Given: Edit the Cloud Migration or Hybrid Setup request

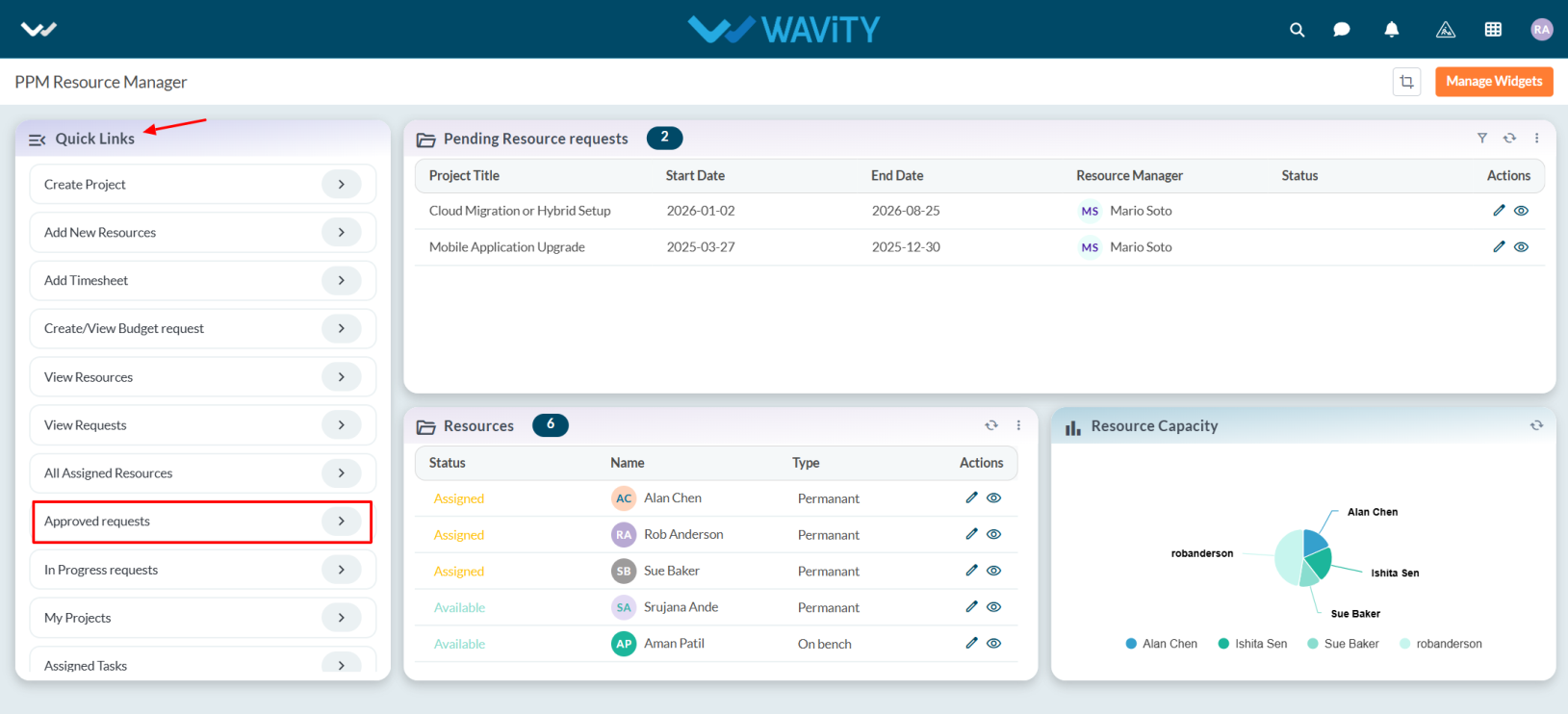Looking at the screenshot, I should [x=1499, y=210].
